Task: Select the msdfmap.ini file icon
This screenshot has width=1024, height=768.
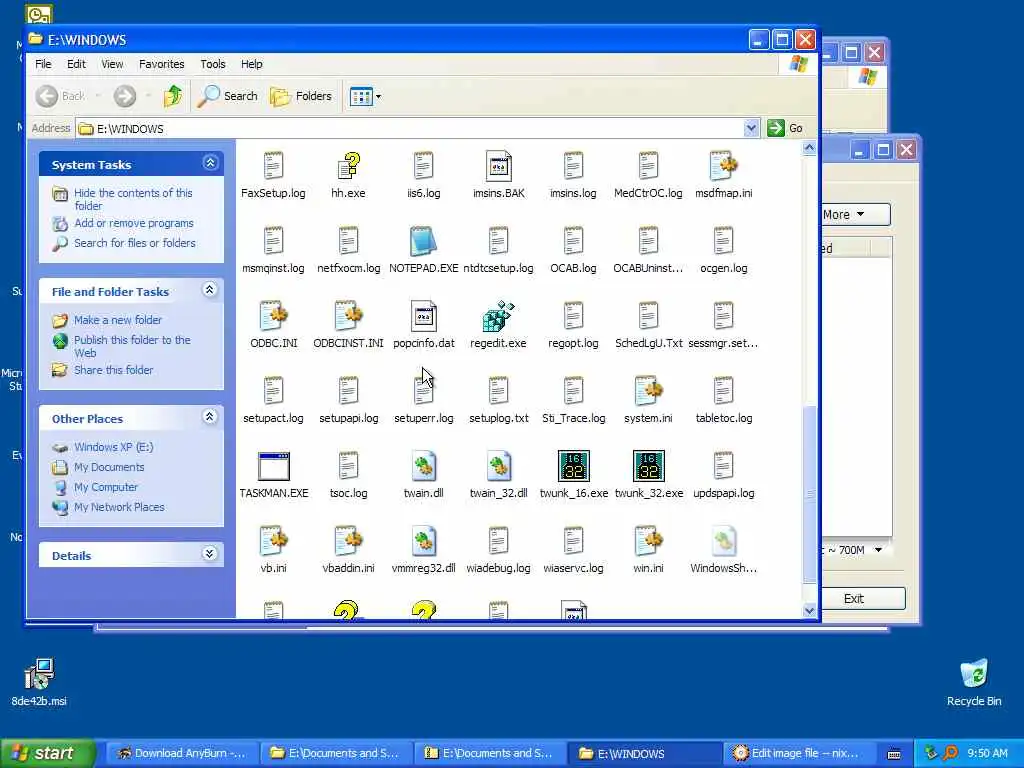Action: pyautogui.click(x=723, y=166)
